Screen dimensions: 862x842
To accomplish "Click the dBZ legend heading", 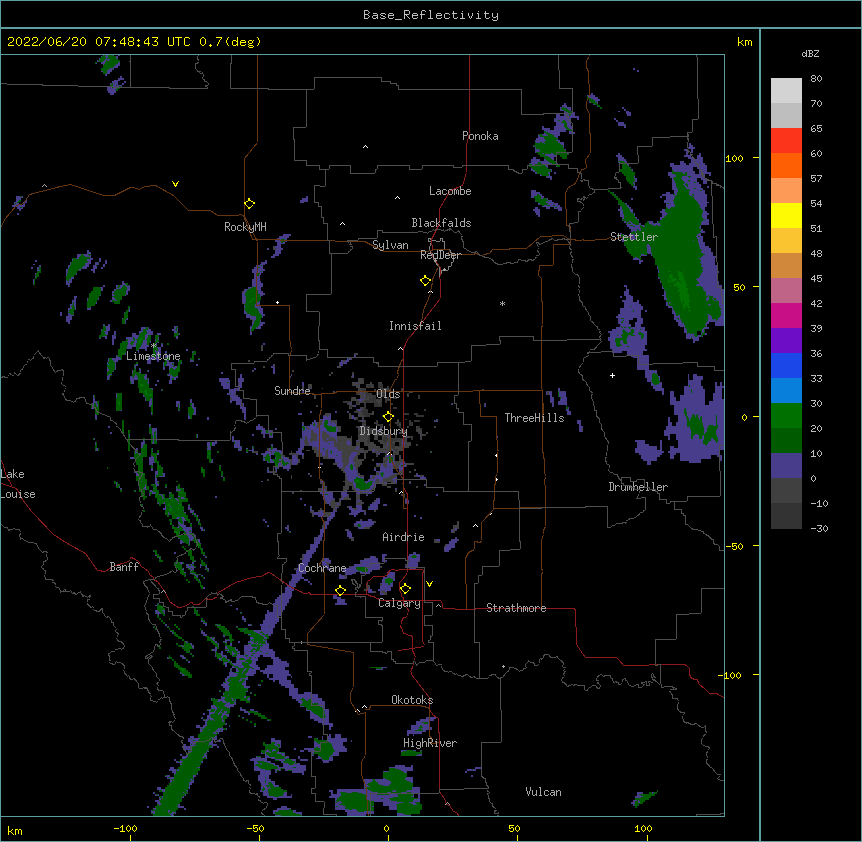I will pyautogui.click(x=810, y=54).
